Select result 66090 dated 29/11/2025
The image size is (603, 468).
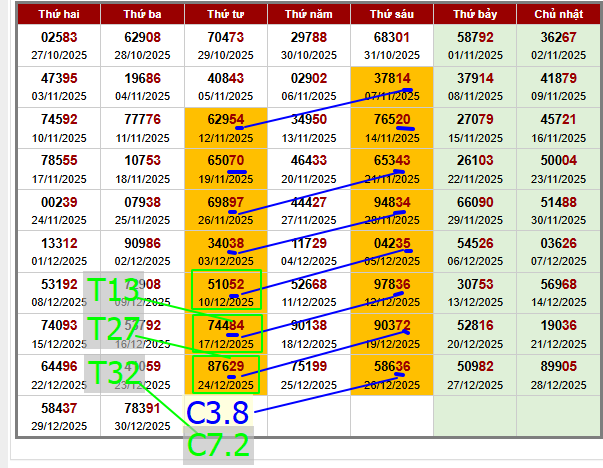click(x=474, y=202)
